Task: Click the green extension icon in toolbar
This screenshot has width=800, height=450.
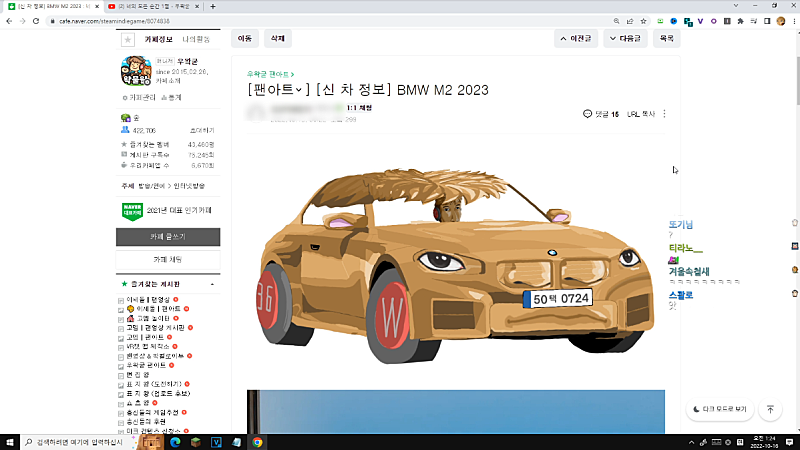Action: pos(660,21)
